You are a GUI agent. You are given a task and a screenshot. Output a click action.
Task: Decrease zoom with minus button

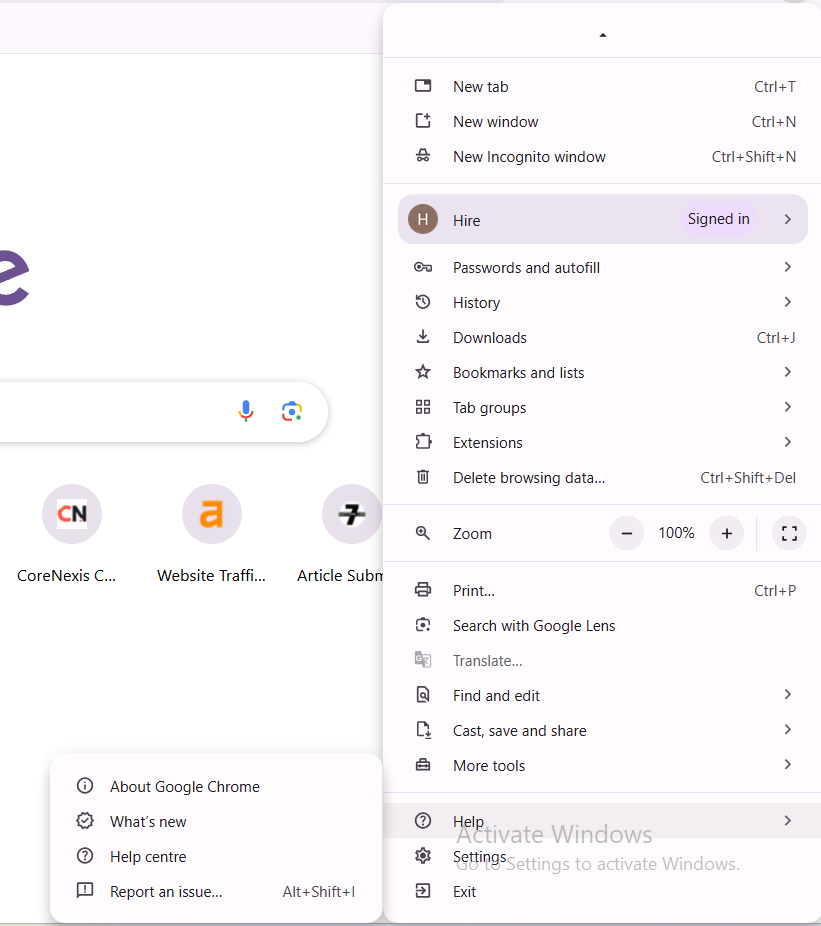pyautogui.click(x=627, y=533)
